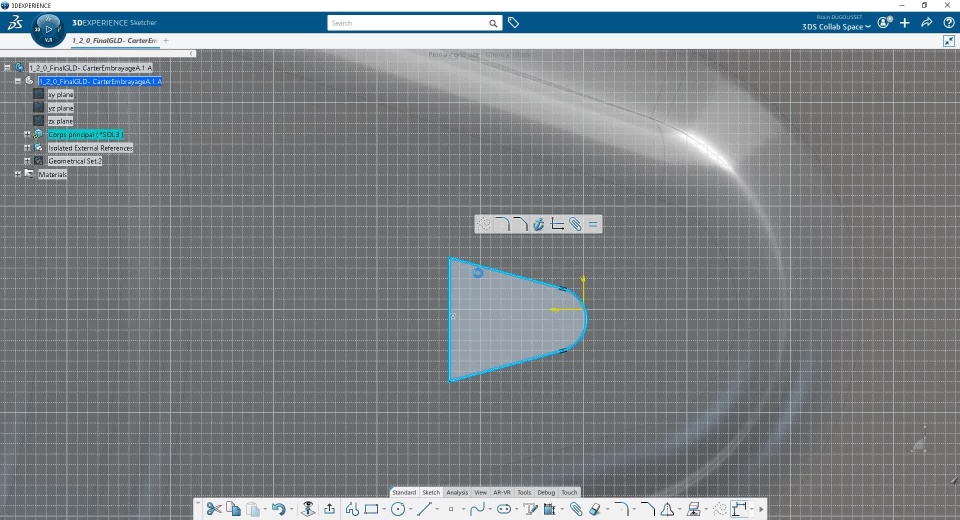Click the Chamfer icon in floating context toolbar
The width and height of the screenshot is (960, 520).
(x=520, y=224)
